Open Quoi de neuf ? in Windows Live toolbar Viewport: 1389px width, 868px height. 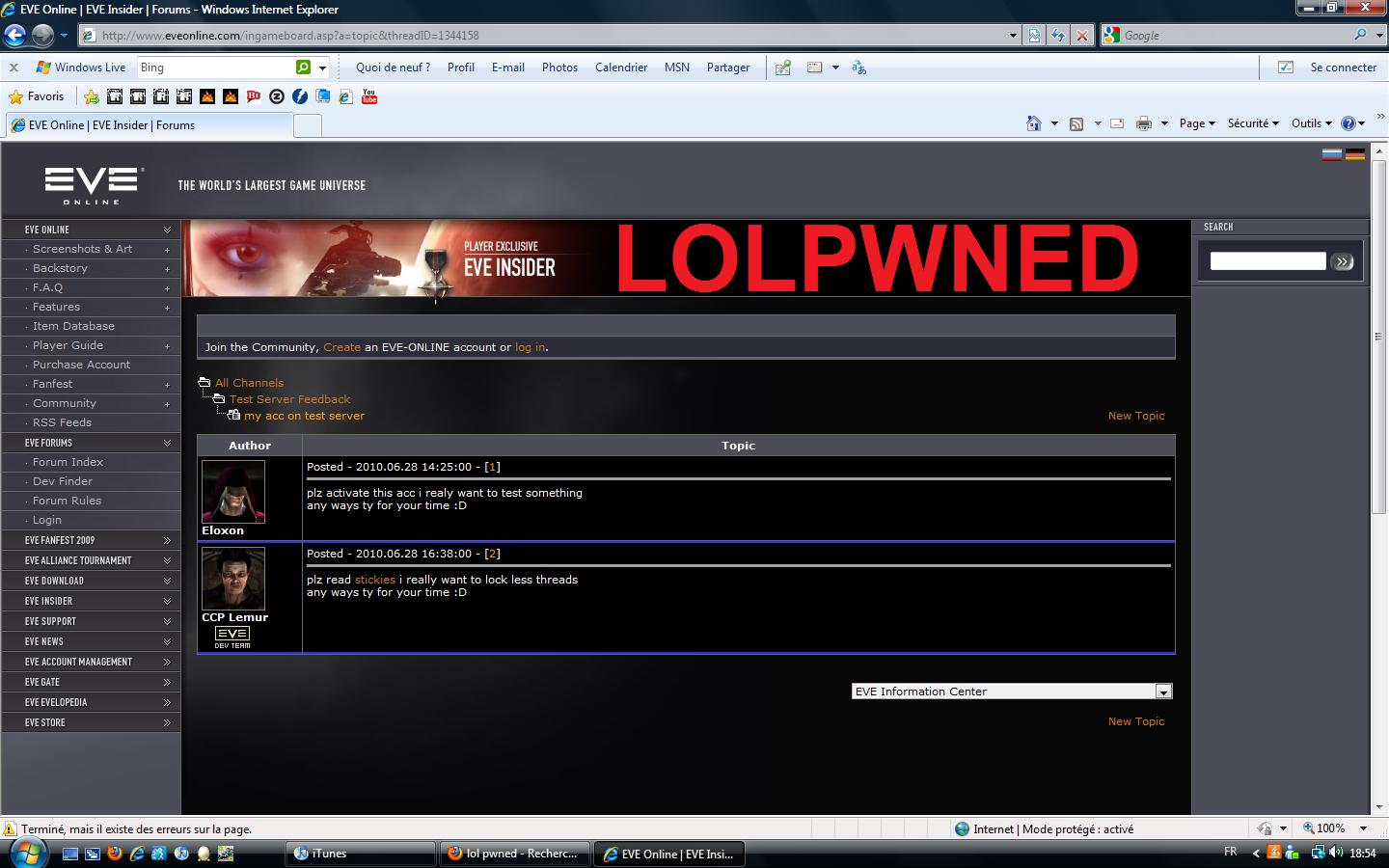coord(393,68)
